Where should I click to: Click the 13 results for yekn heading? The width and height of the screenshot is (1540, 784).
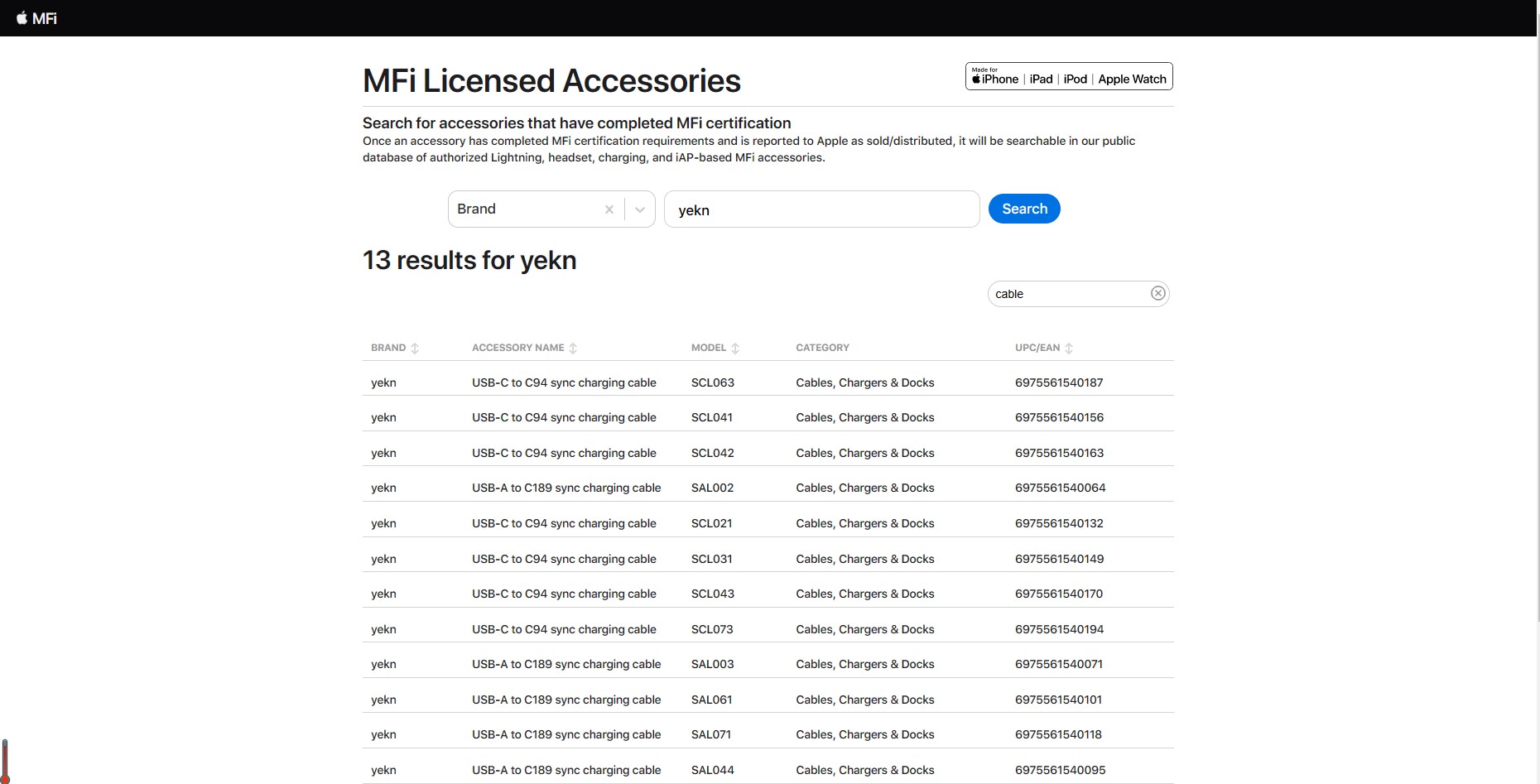tap(469, 260)
